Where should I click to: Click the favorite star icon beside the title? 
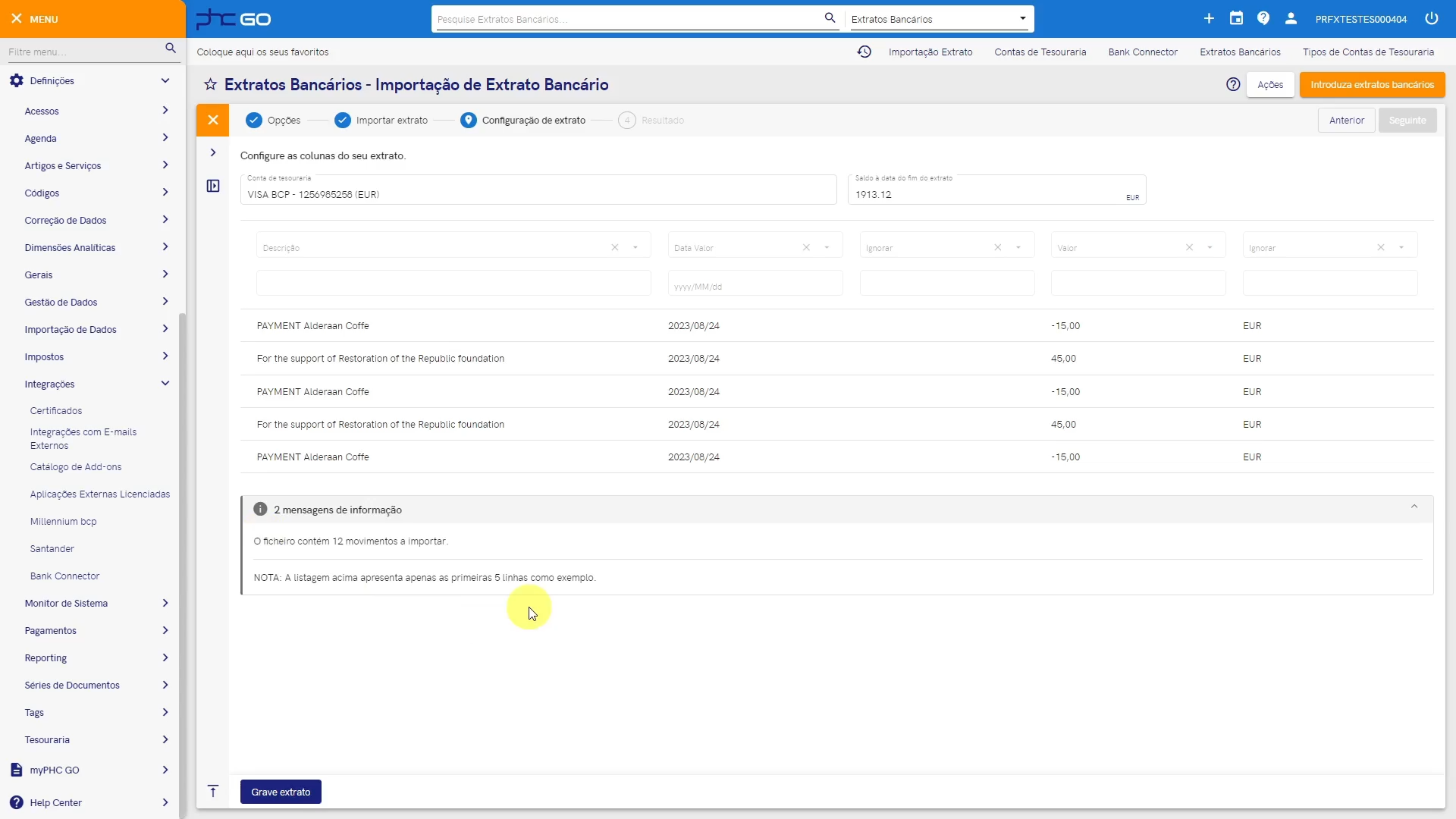tap(210, 85)
